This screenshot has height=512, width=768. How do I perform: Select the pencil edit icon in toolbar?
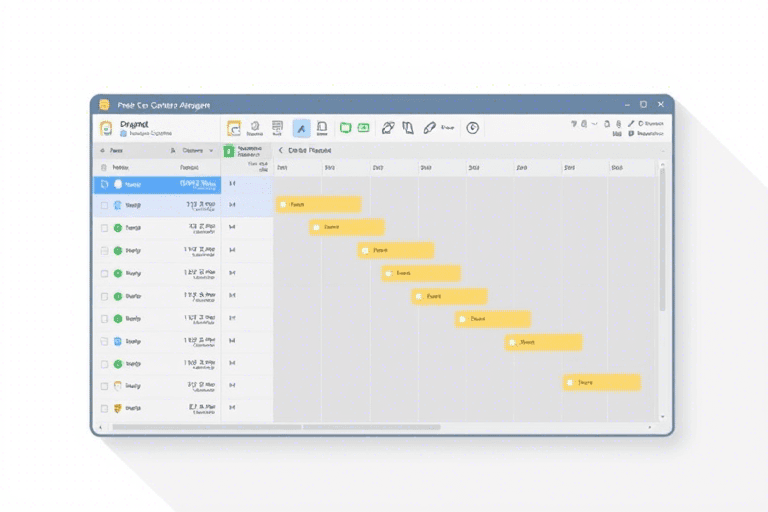coord(429,128)
